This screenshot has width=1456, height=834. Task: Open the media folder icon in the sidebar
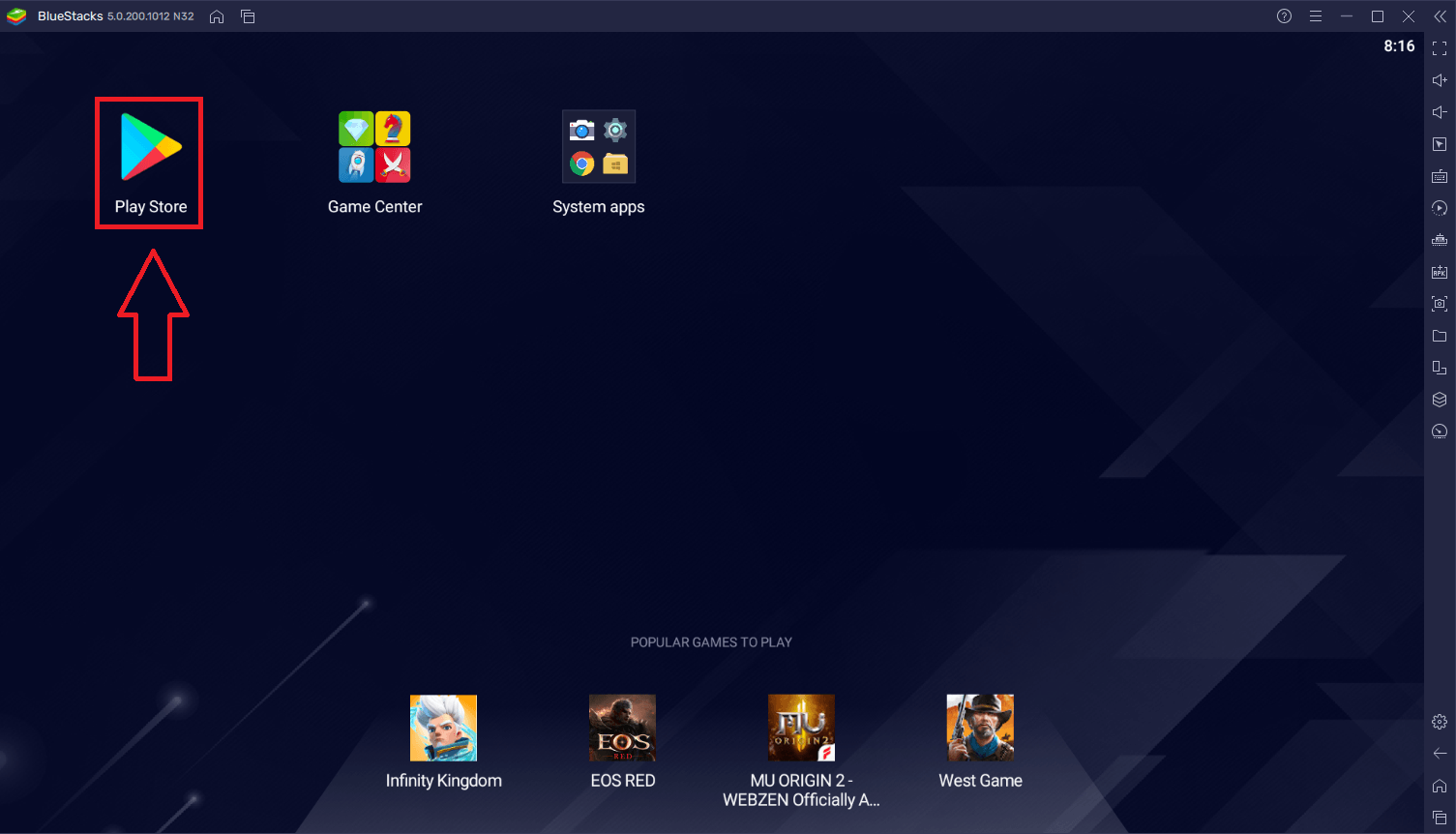point(1440,336)
